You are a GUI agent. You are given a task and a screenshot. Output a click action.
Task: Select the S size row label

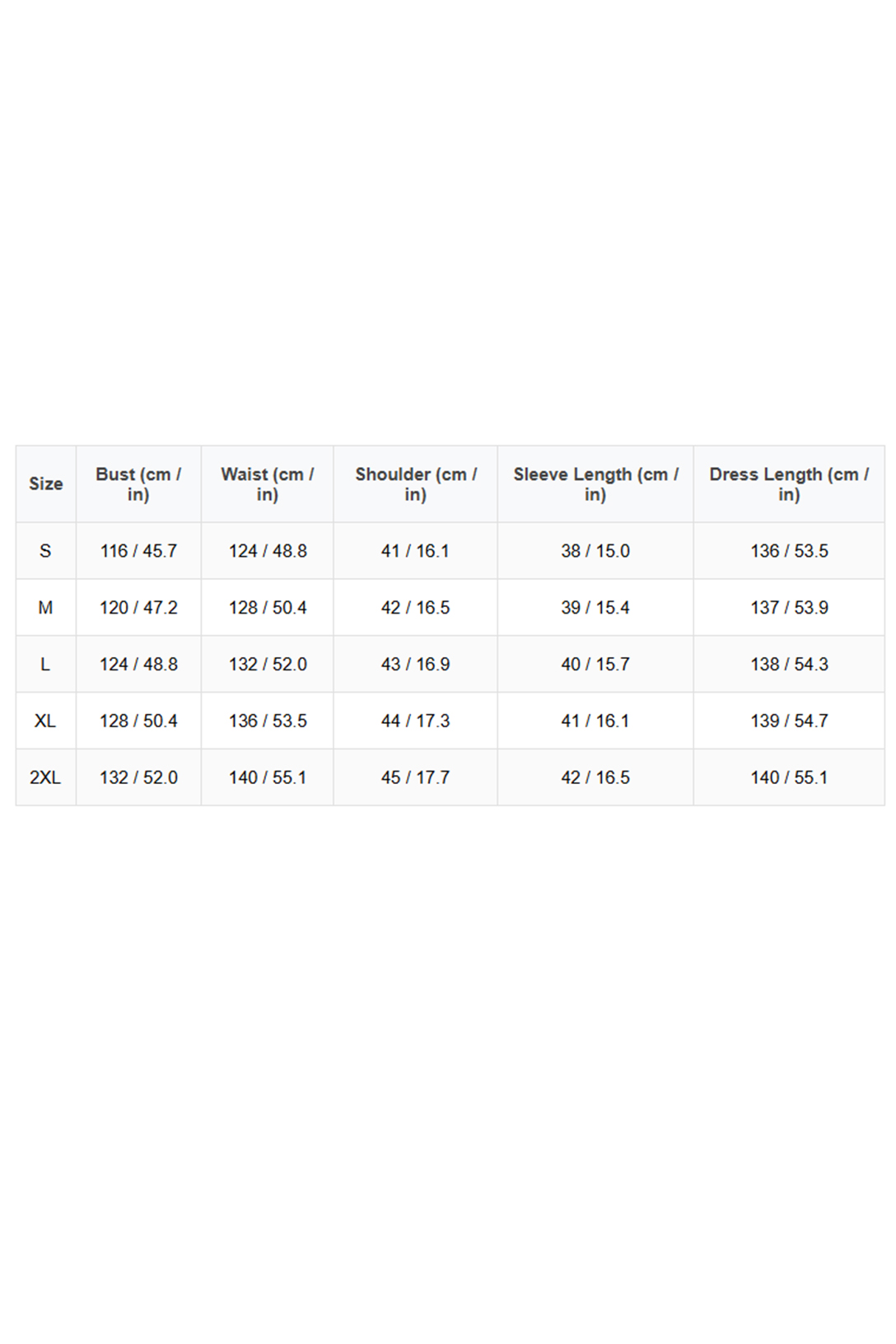tap(45, 551)
